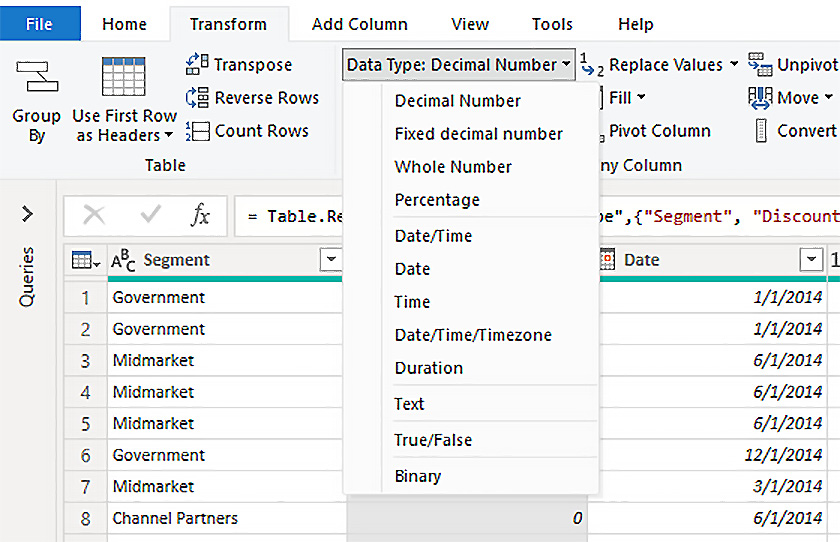Click the table icon in grid corner
The height and width of the screenshot is (542, 840).
[85, 261]
